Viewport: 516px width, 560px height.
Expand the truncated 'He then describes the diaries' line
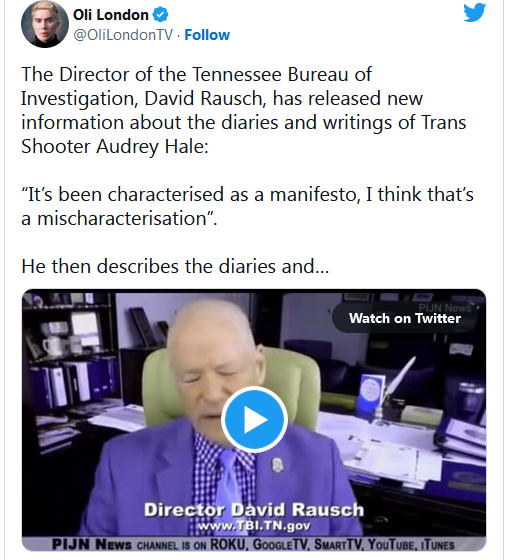click(175, 266)
